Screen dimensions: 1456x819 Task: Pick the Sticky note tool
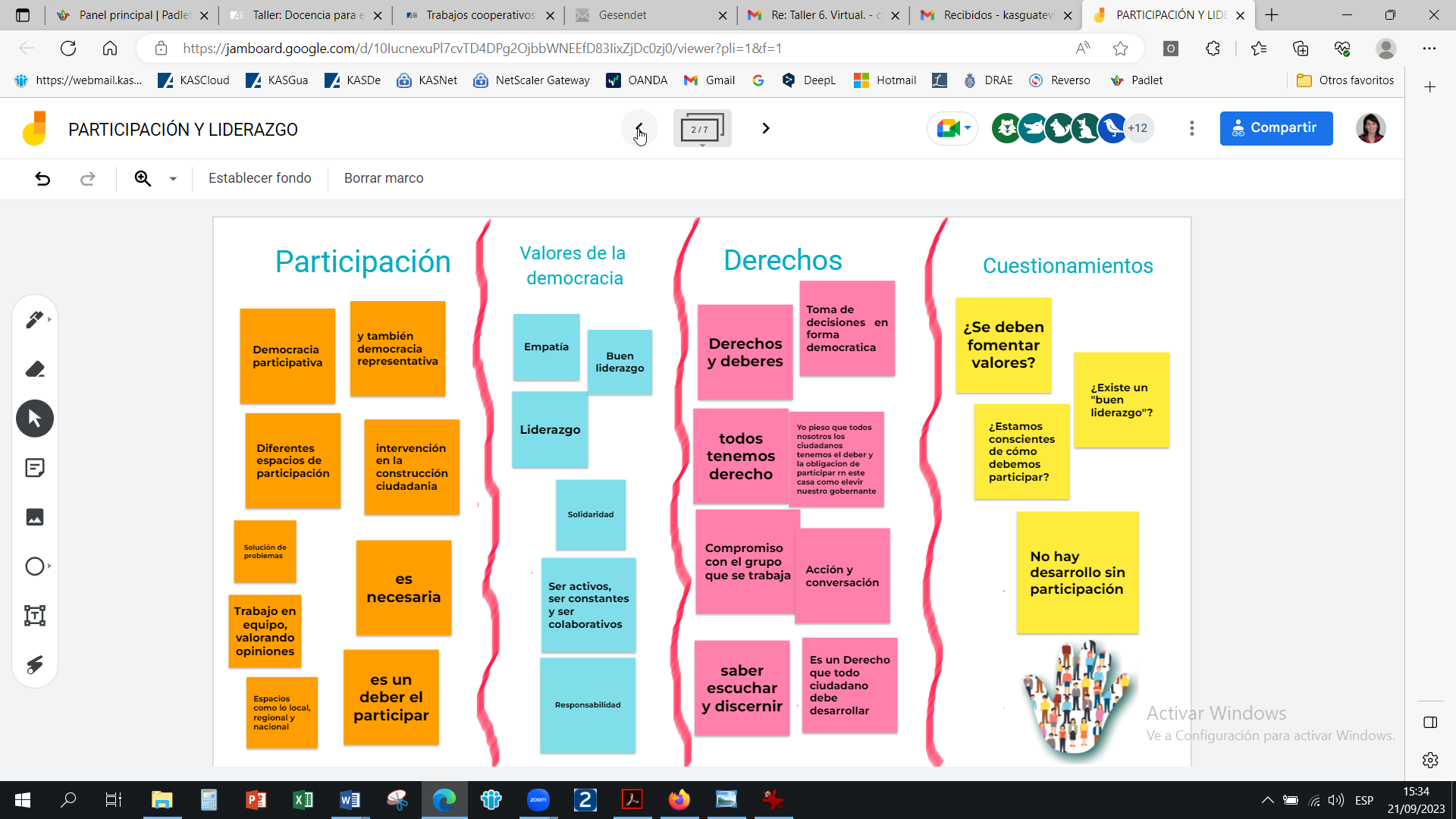click(35, 468)
